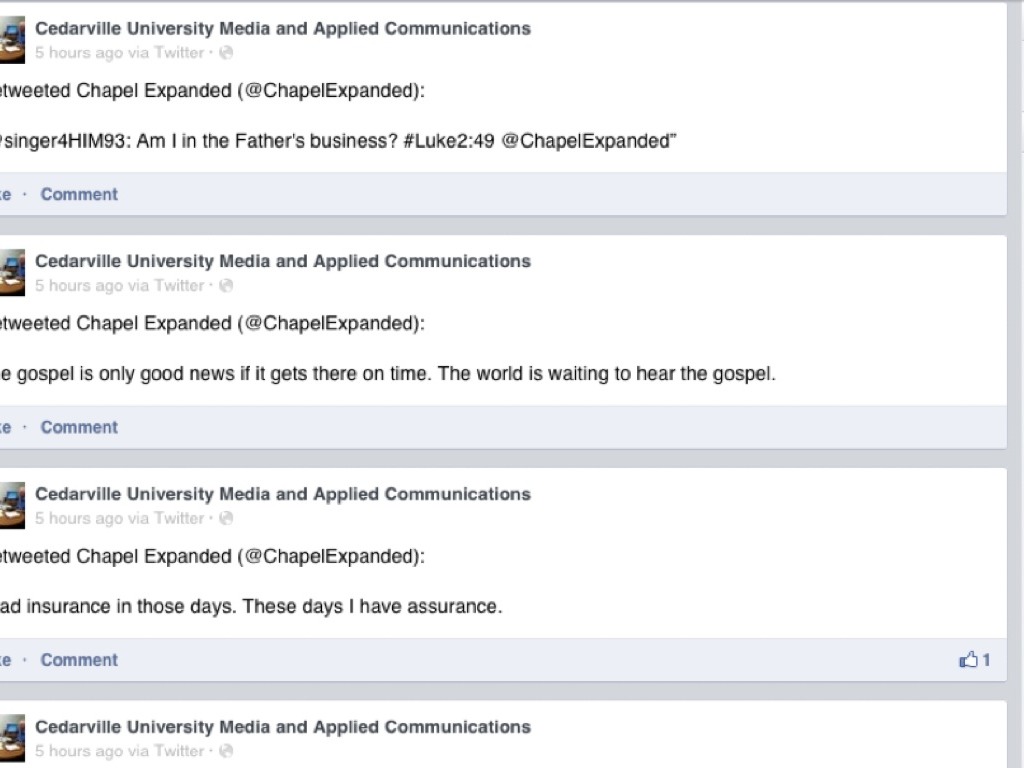The width and height of the screenshot is (1024, 768).
Task: Comment on the insurance and assurance post
Action: coord(79,660)
